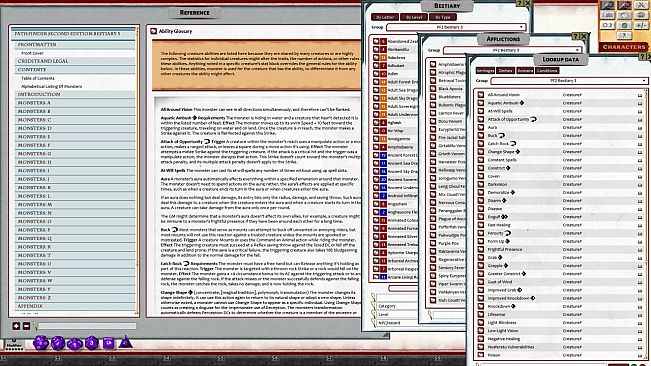Collapse all Reference sections with minus icon
Screen dimensions: 651x366
(x=26, y=326)
